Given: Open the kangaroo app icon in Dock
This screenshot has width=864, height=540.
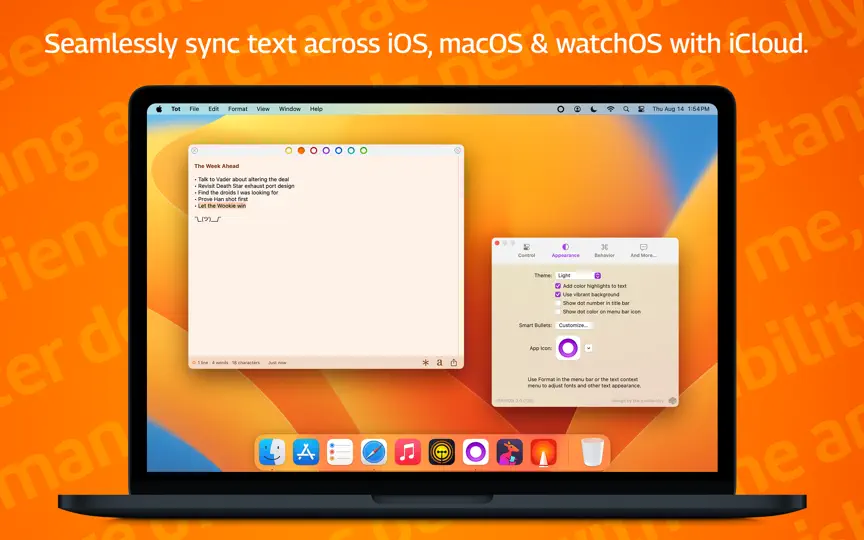Looking at the screenshot, I should coord(510,452).
